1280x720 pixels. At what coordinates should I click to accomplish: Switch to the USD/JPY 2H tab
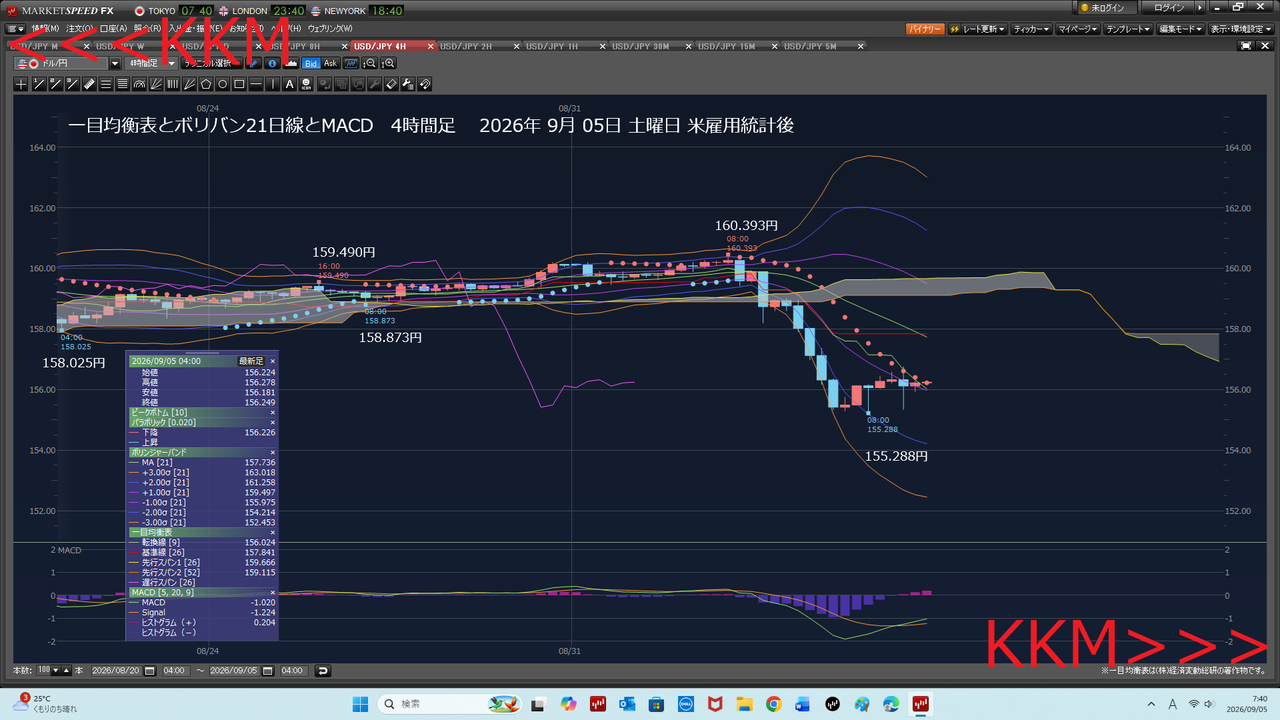click(478, 46)
